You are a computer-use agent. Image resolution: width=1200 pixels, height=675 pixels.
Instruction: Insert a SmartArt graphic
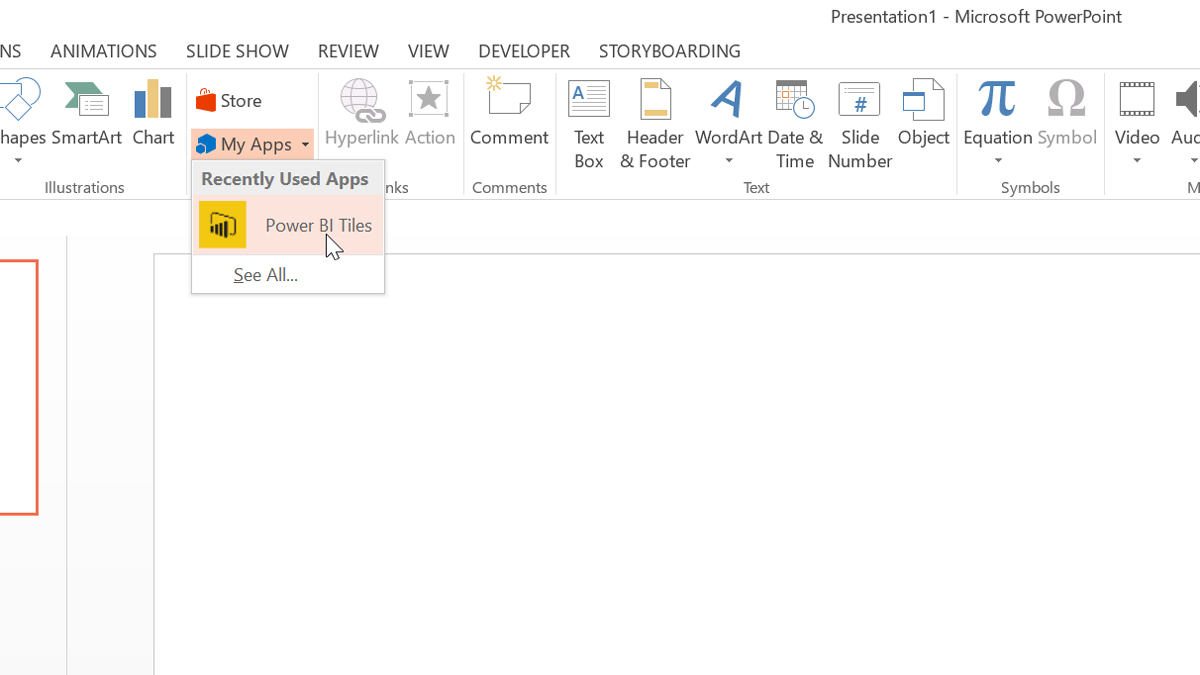(x=87, y=114)
